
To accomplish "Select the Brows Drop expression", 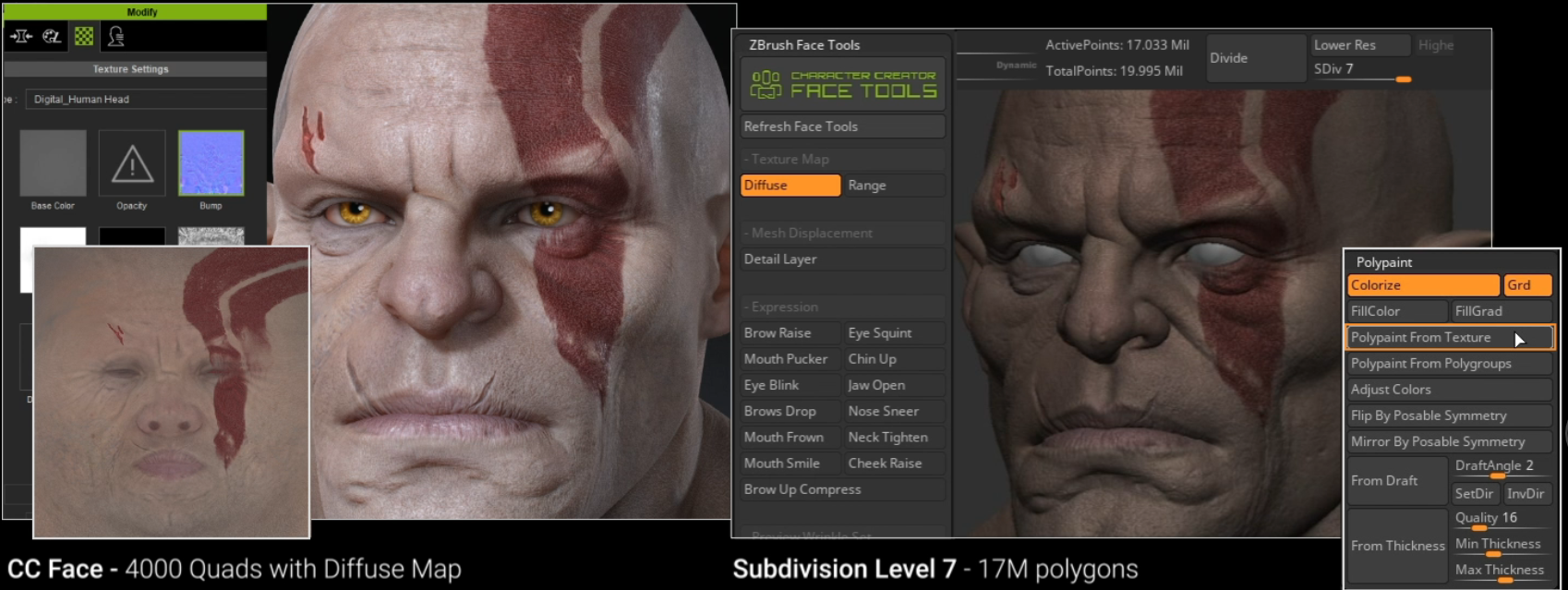I will coord(791,411).
